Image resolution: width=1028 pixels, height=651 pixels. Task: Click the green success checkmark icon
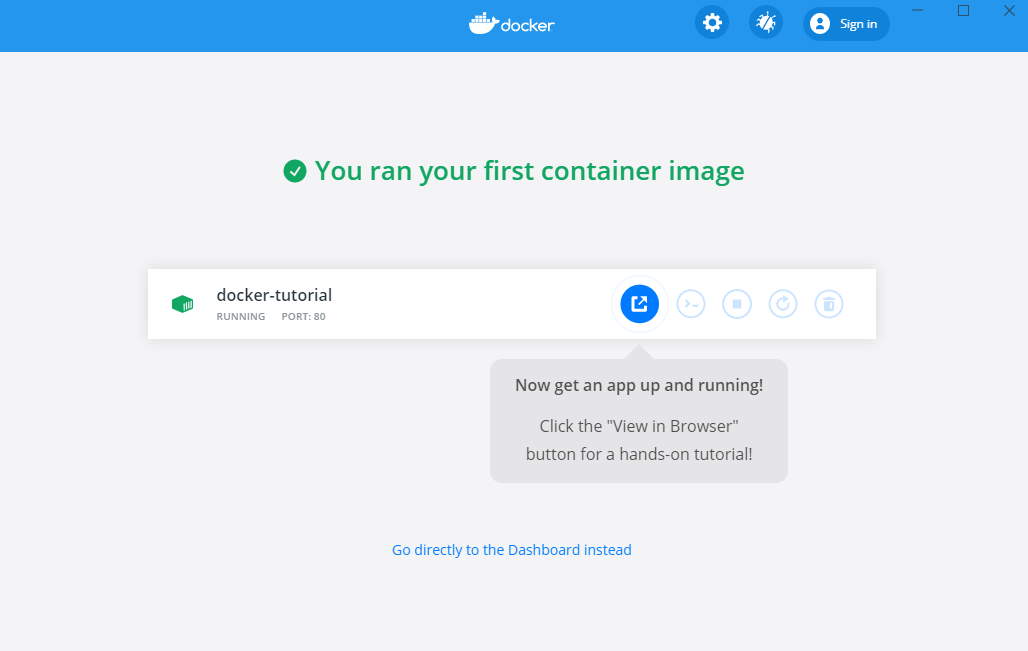pos(295,171)
